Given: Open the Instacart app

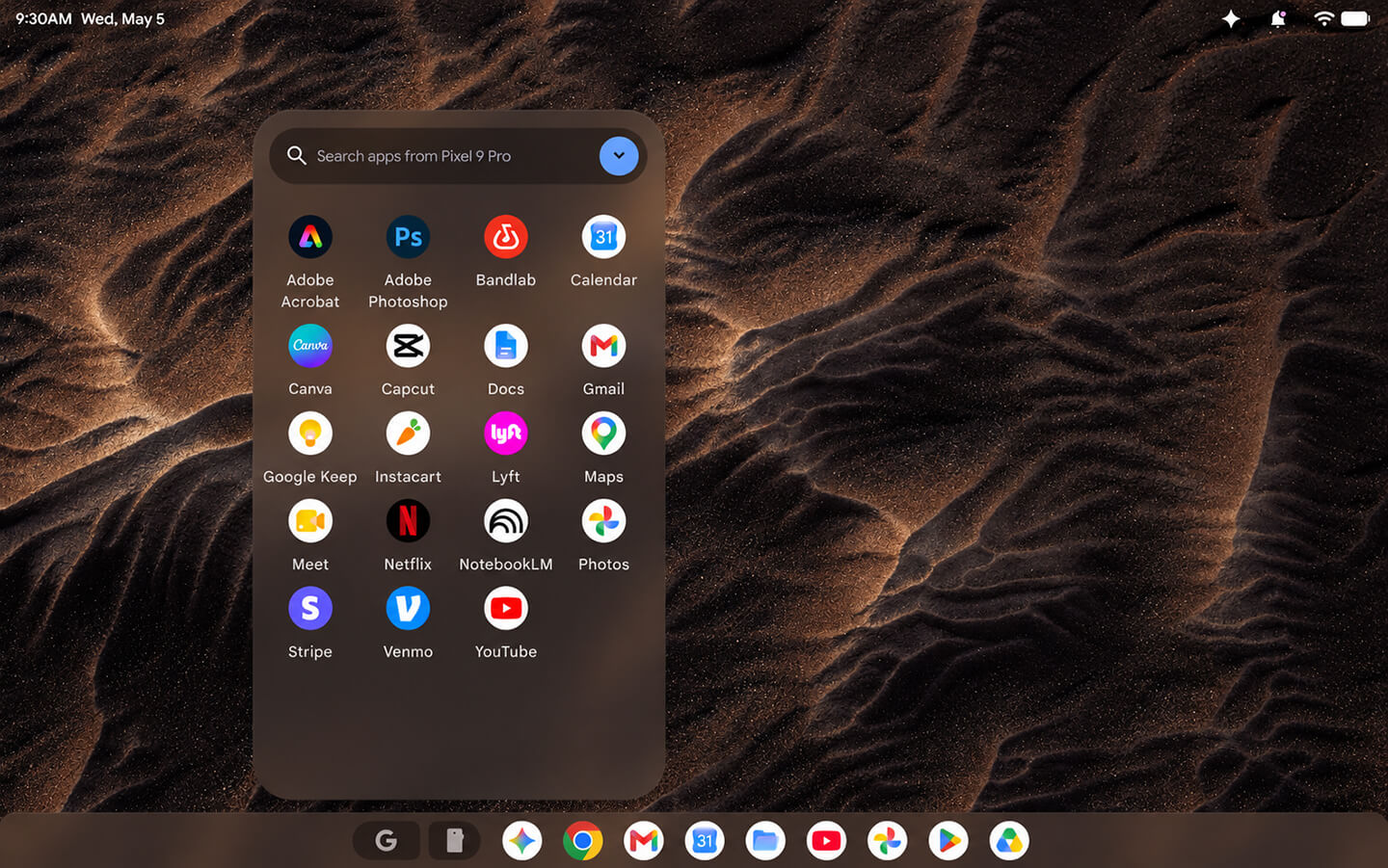Looking at the screenshot, I should [x=408, y=434].
